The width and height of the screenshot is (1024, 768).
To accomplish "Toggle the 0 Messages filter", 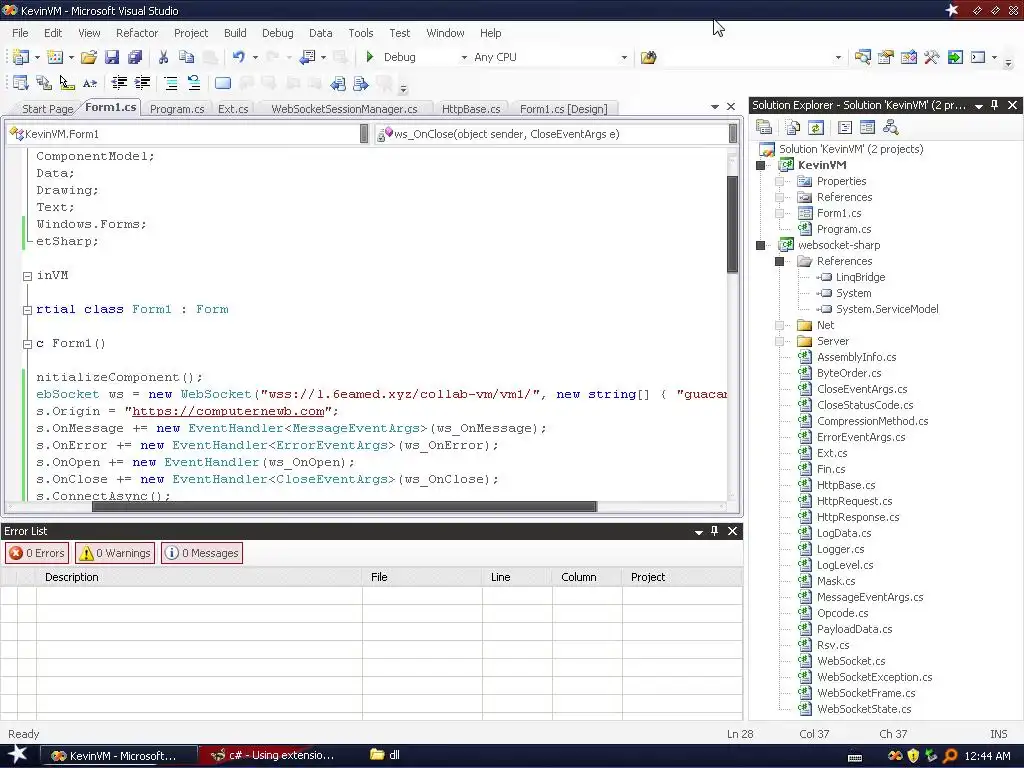I will [202, 553].
